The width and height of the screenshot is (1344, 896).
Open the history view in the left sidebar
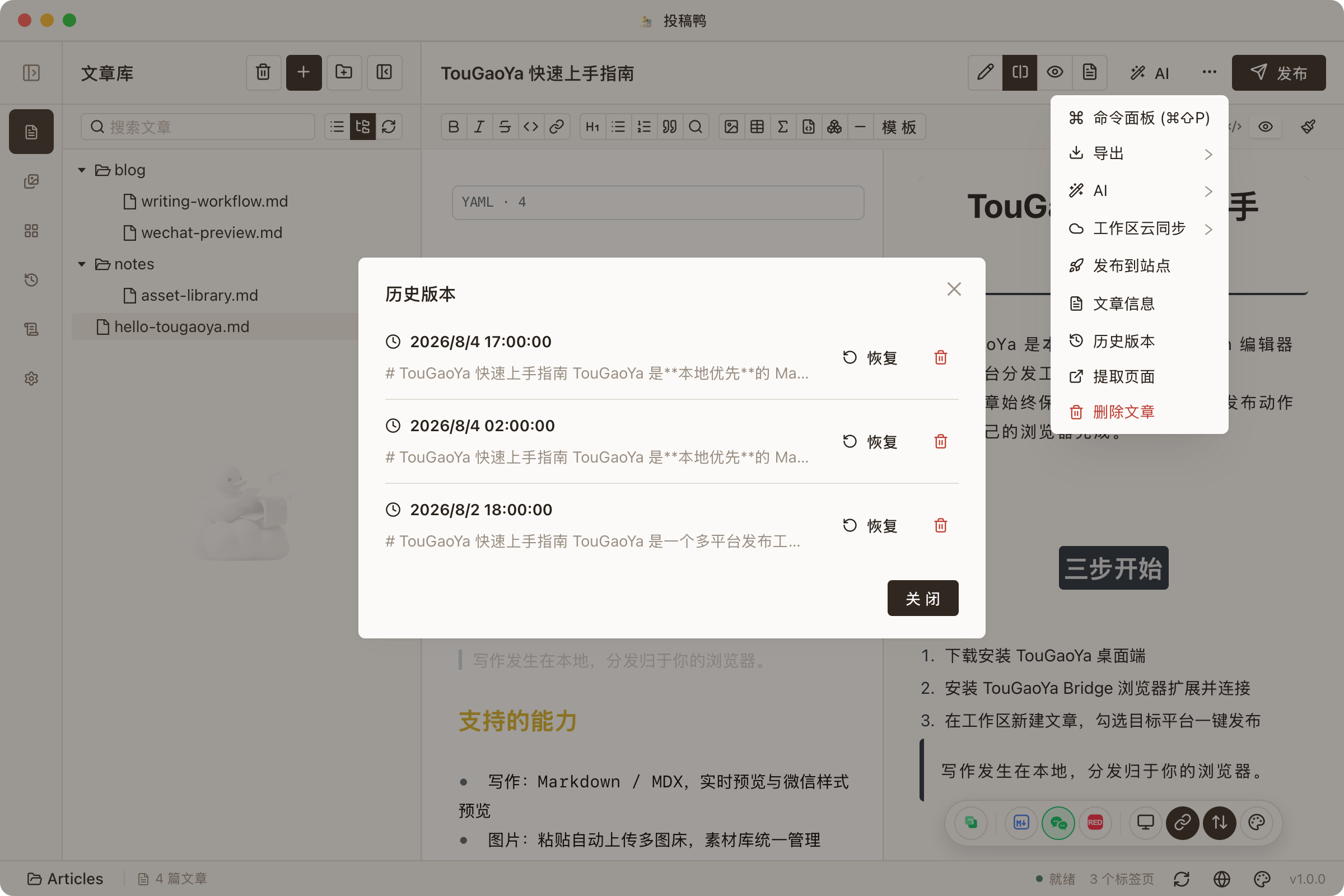[x=31, y=280]
